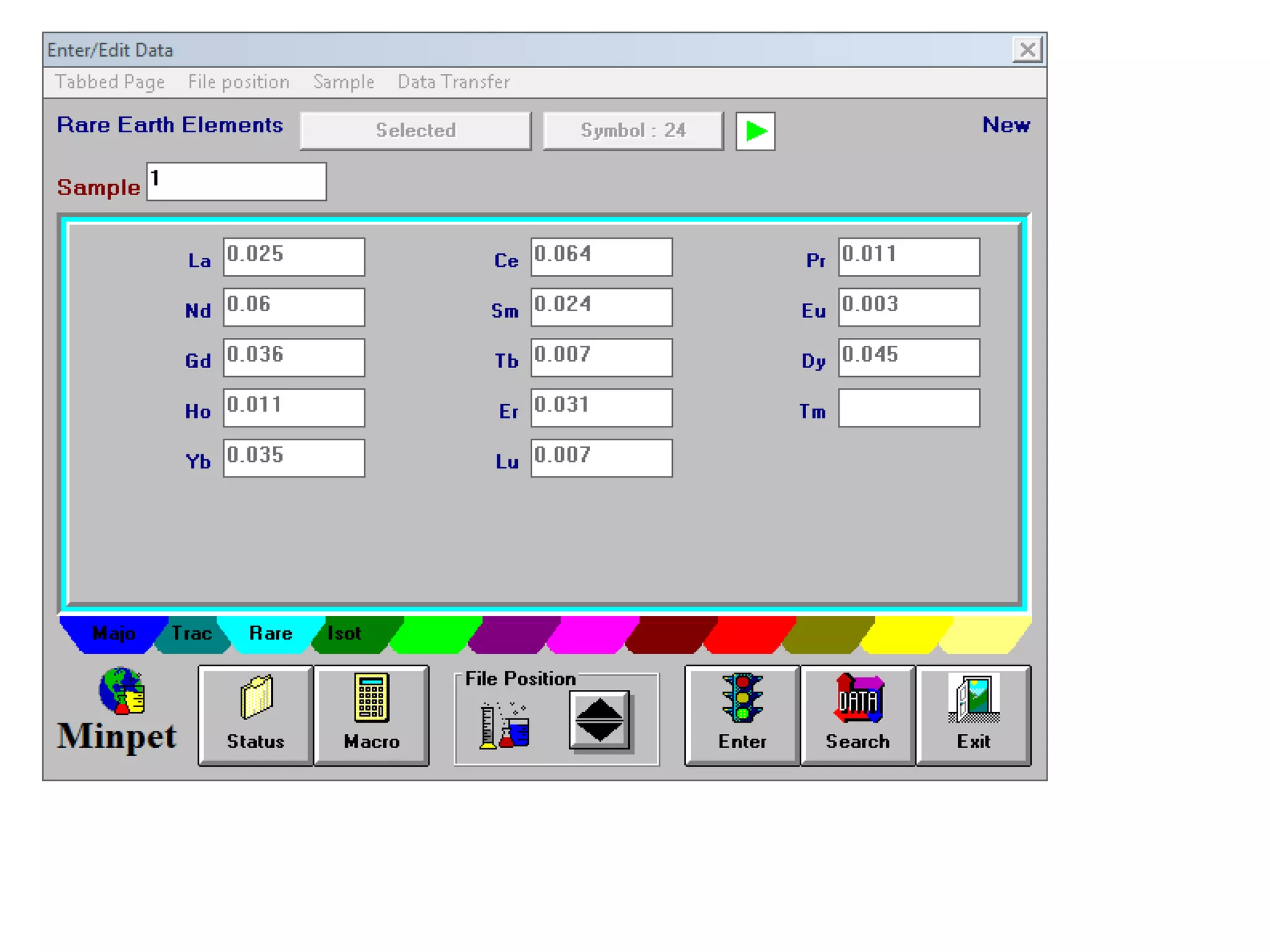Select the Isot tab

coord(344,633)
